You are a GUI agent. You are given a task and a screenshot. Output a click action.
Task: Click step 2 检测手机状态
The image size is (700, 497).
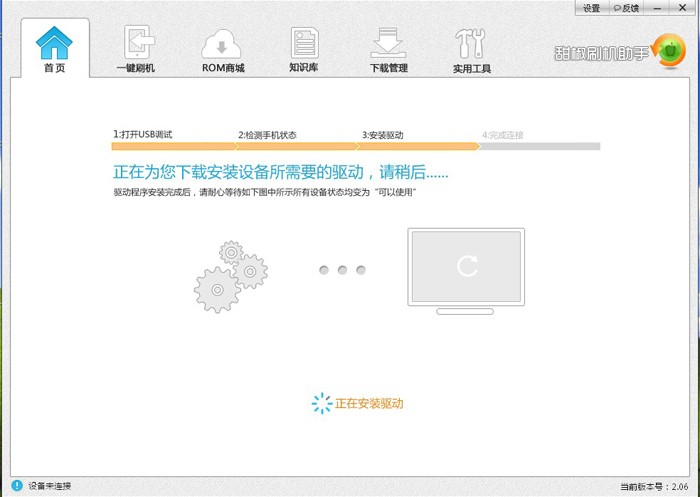coord(267,135)
